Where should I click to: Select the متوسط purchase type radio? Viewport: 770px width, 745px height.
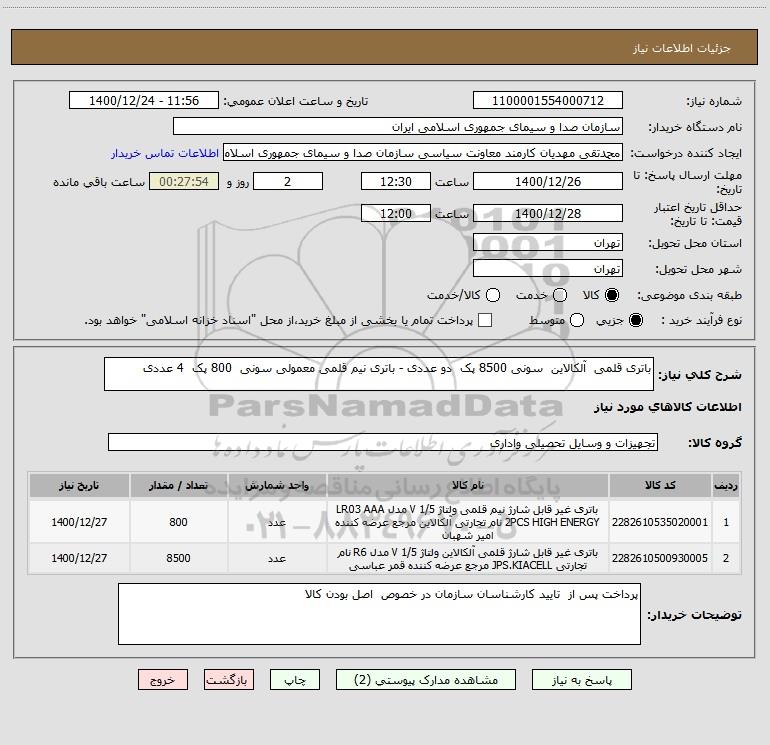(x=577, y=320)
